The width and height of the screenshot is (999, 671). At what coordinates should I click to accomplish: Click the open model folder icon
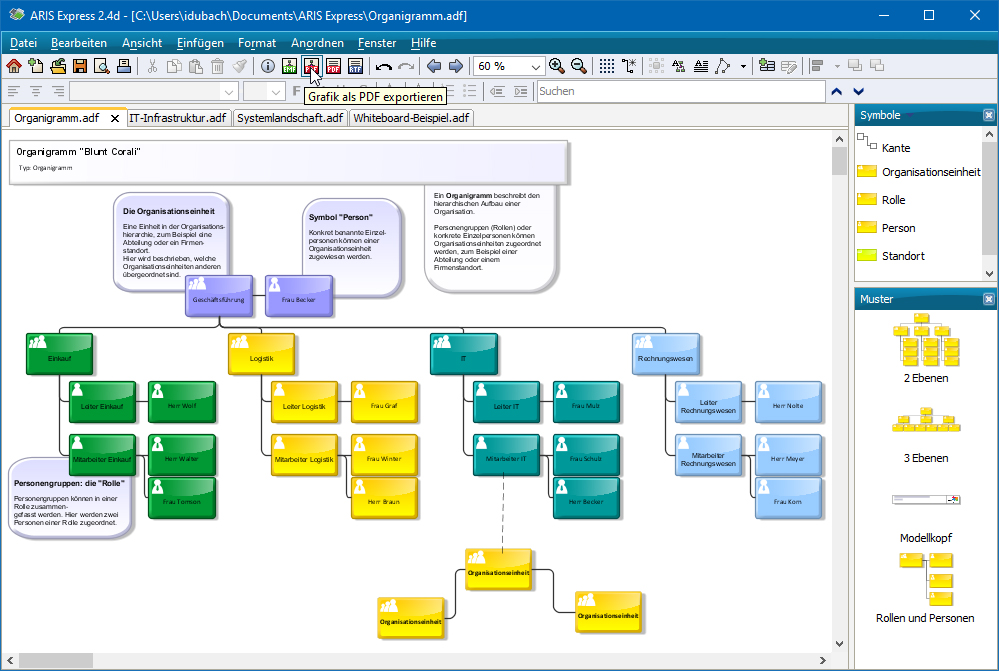58,66
